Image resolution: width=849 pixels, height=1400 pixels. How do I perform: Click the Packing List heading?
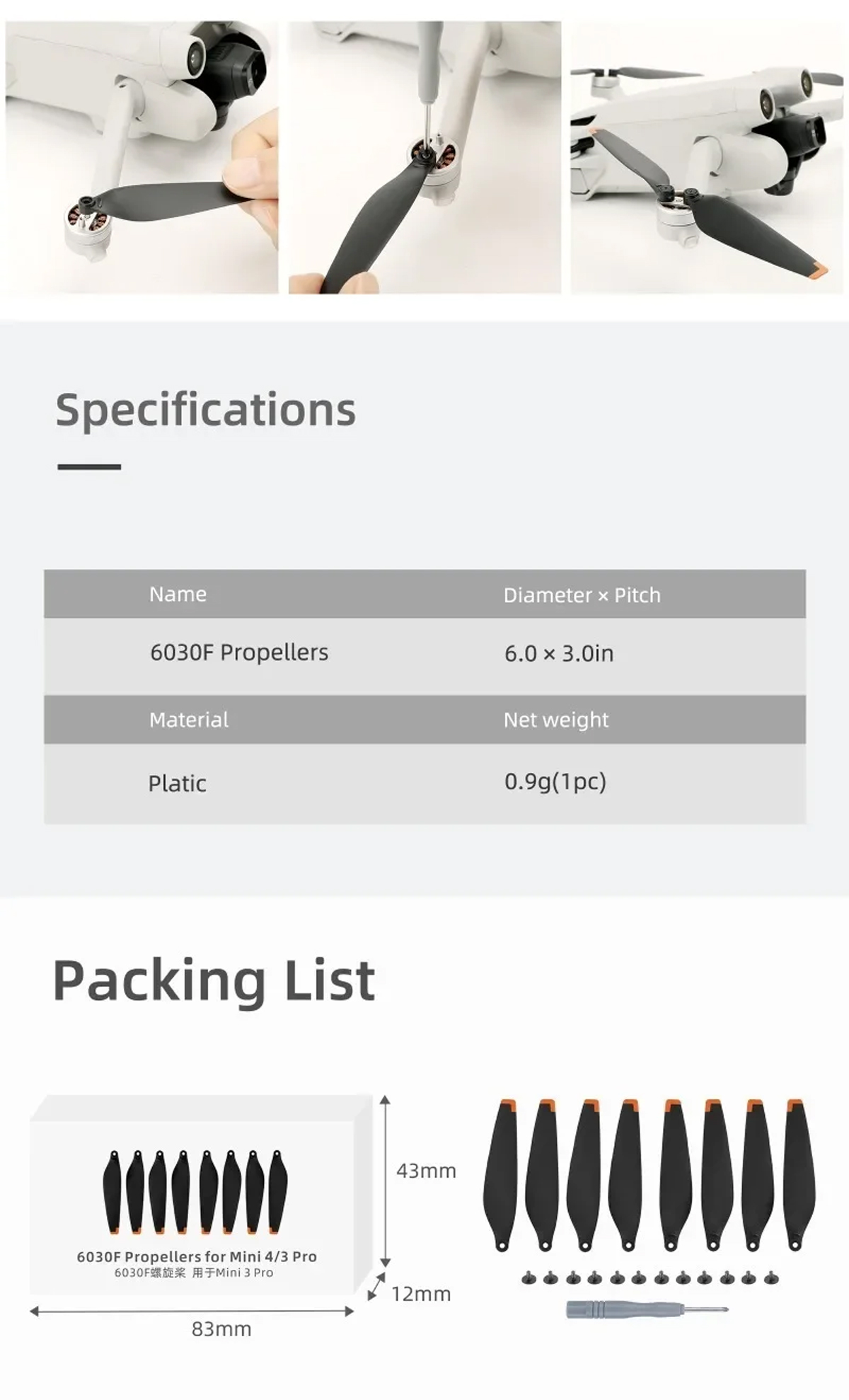click(214, 981)
